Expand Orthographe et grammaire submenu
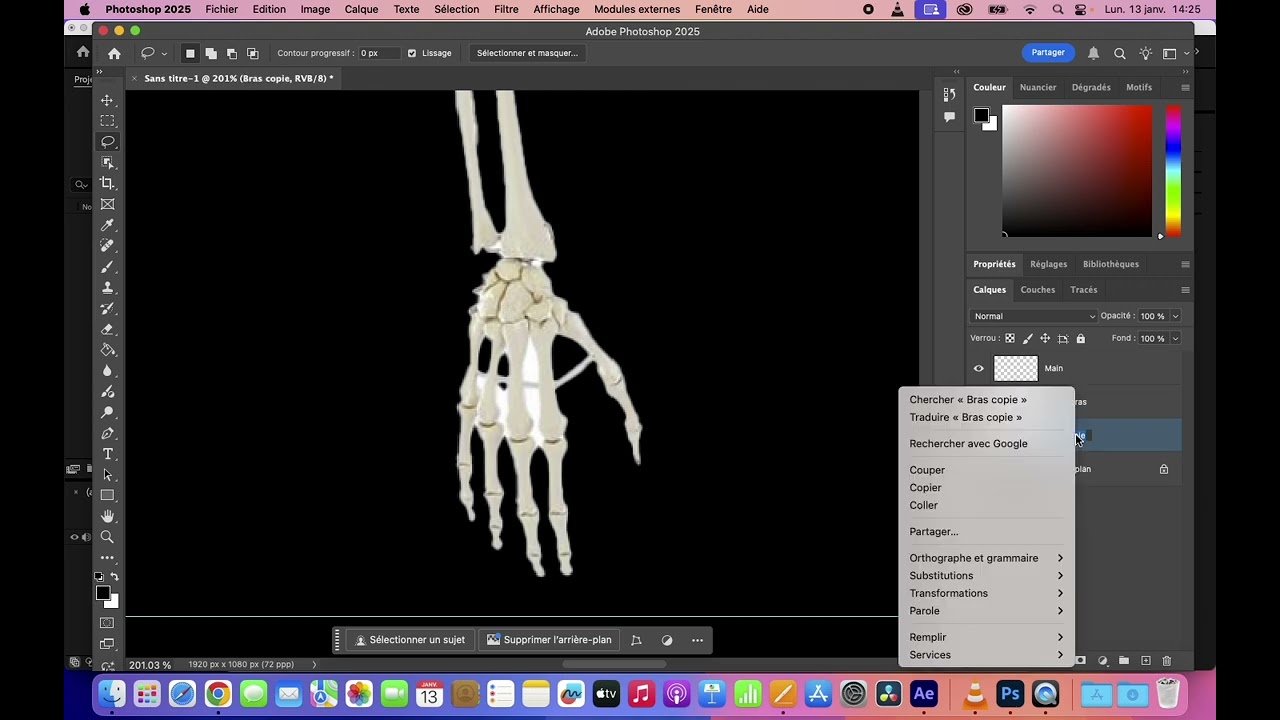This screenshot has height=720, width=1280. pos(986,558)
